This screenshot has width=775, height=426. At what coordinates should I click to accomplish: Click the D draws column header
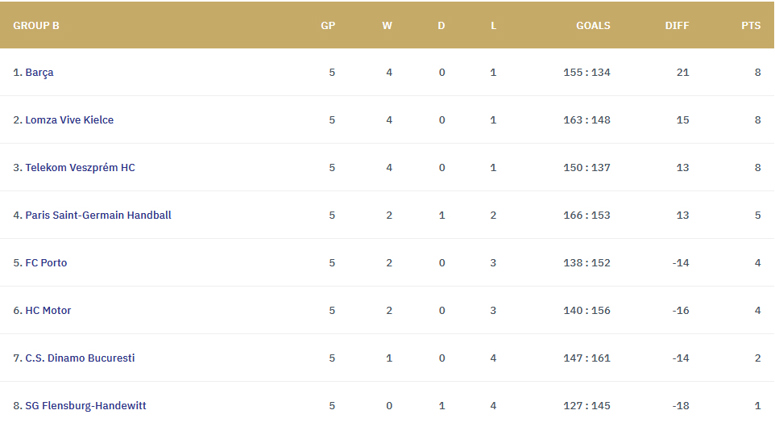pyautogui.click(x=441, y=26)
